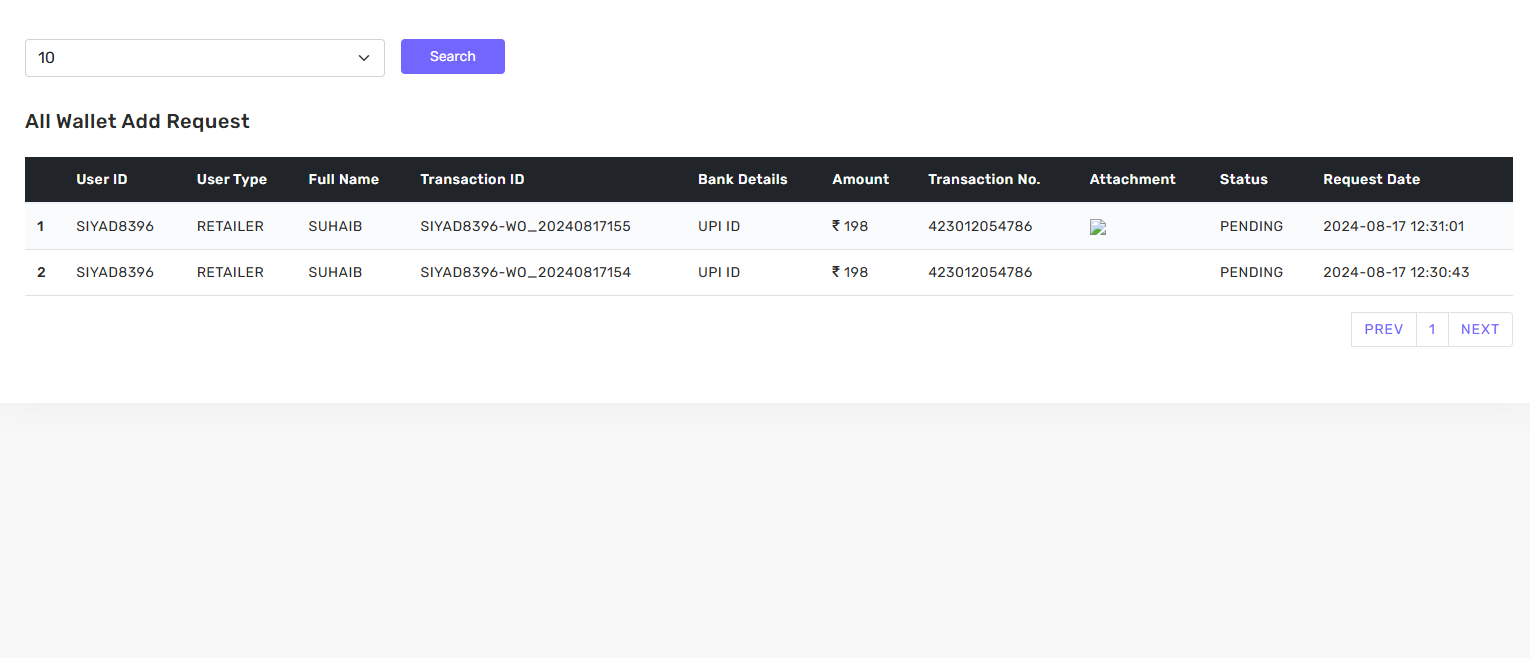
Task: Click PENDING status in second row
Action: click(x=1251, y=272)
